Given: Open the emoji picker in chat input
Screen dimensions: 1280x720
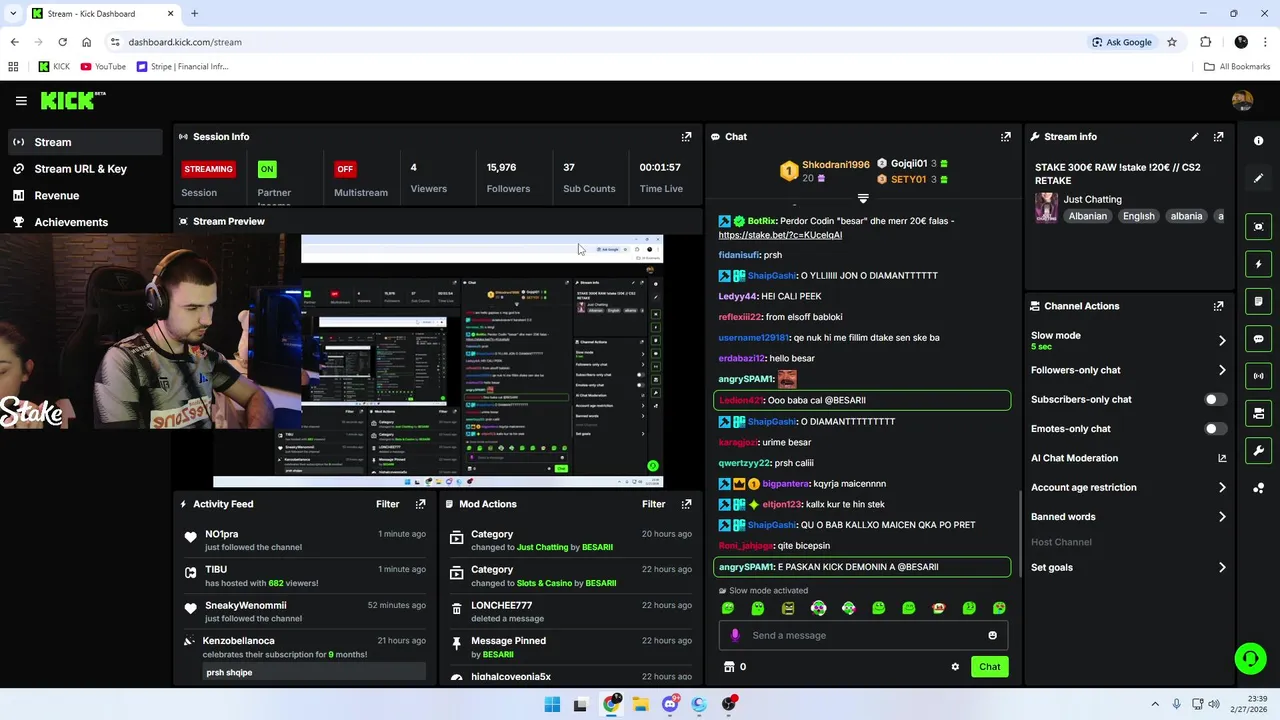Looking at the screenshot, I should click(x=992, y=635).
